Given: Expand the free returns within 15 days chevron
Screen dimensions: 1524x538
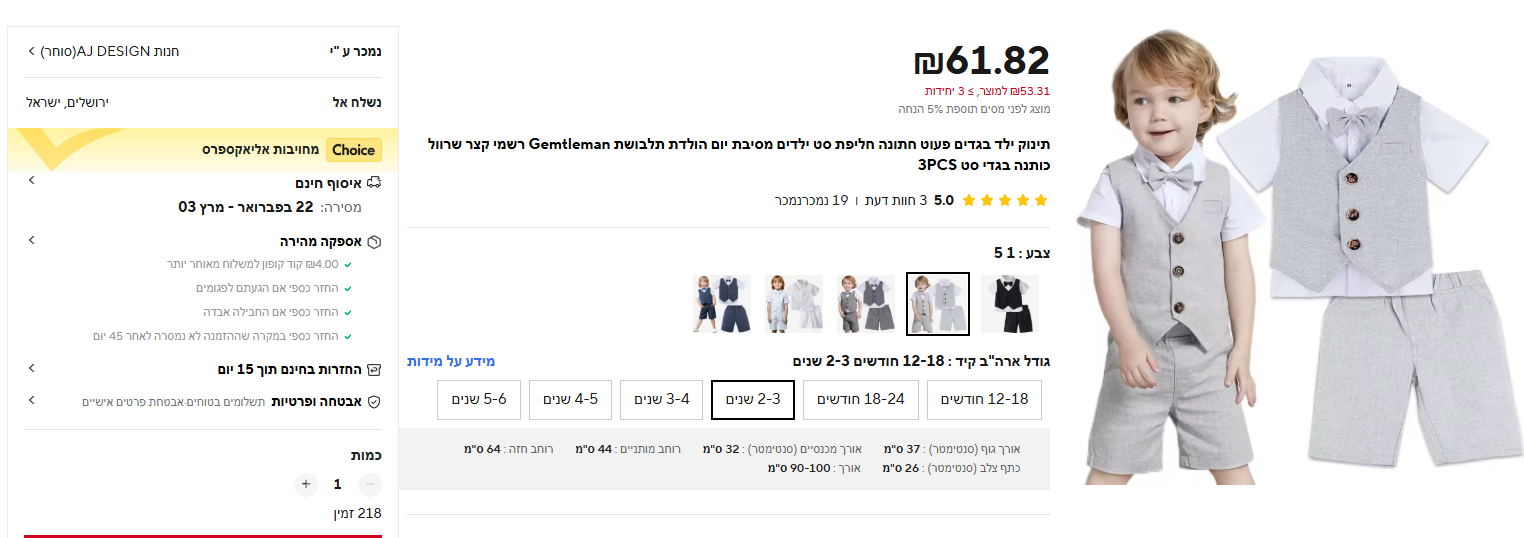Looking at the screenshot, I should point(31,368).
